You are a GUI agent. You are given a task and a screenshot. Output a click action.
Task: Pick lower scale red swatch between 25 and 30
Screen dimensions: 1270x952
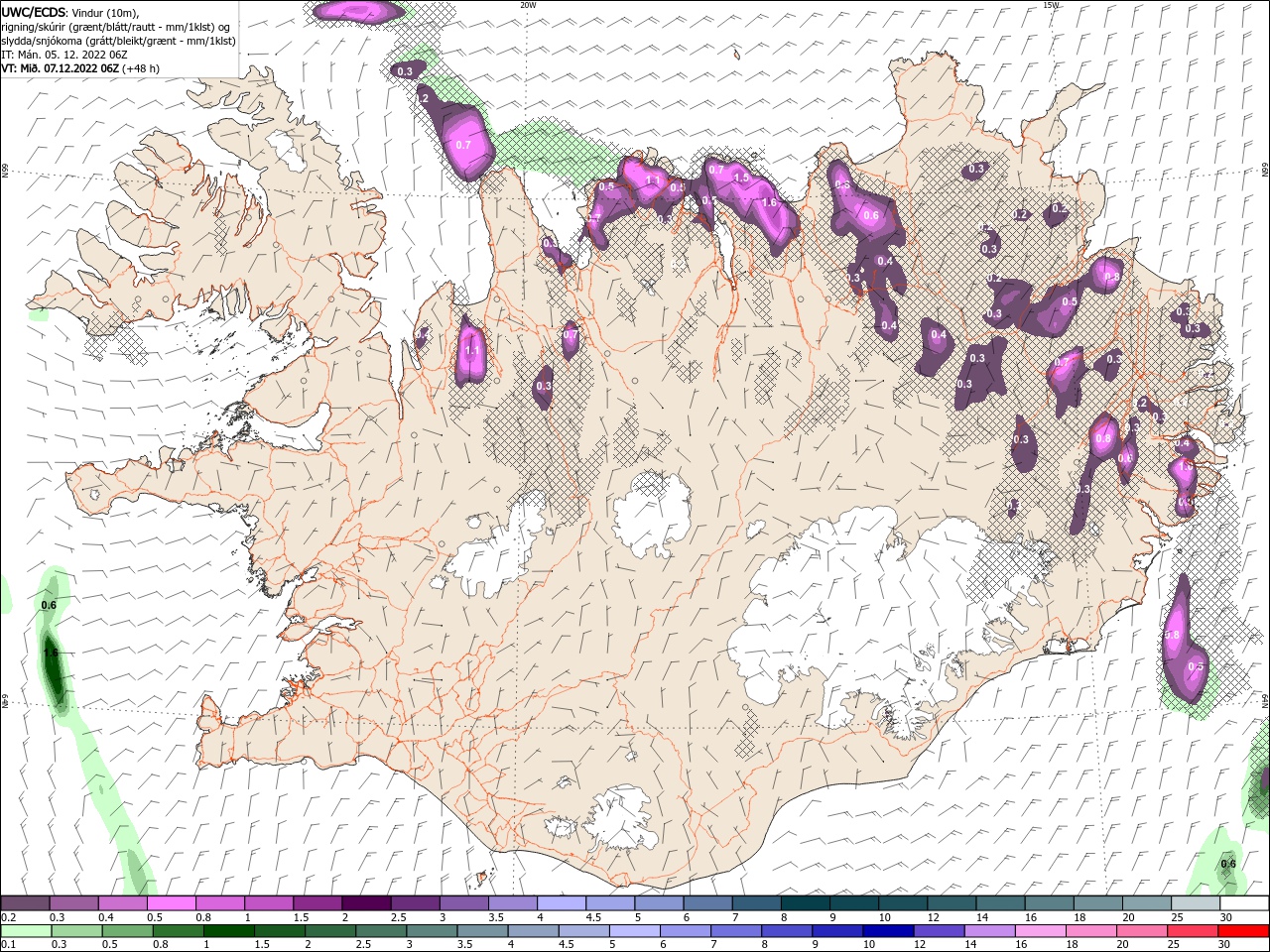click(x=1194, y=931)
